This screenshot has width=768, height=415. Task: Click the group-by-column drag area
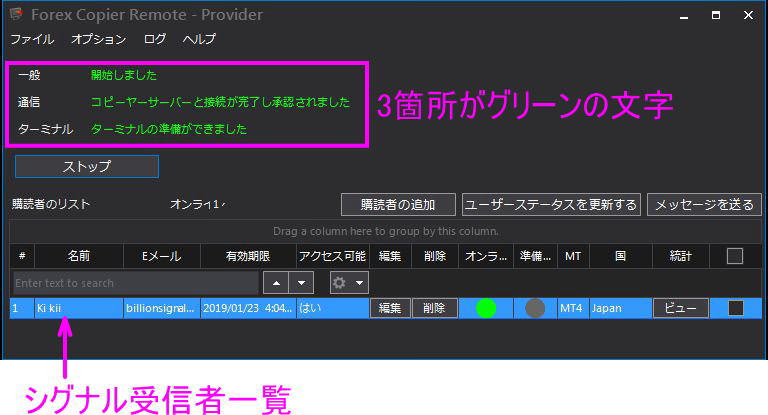coord(385,231)
